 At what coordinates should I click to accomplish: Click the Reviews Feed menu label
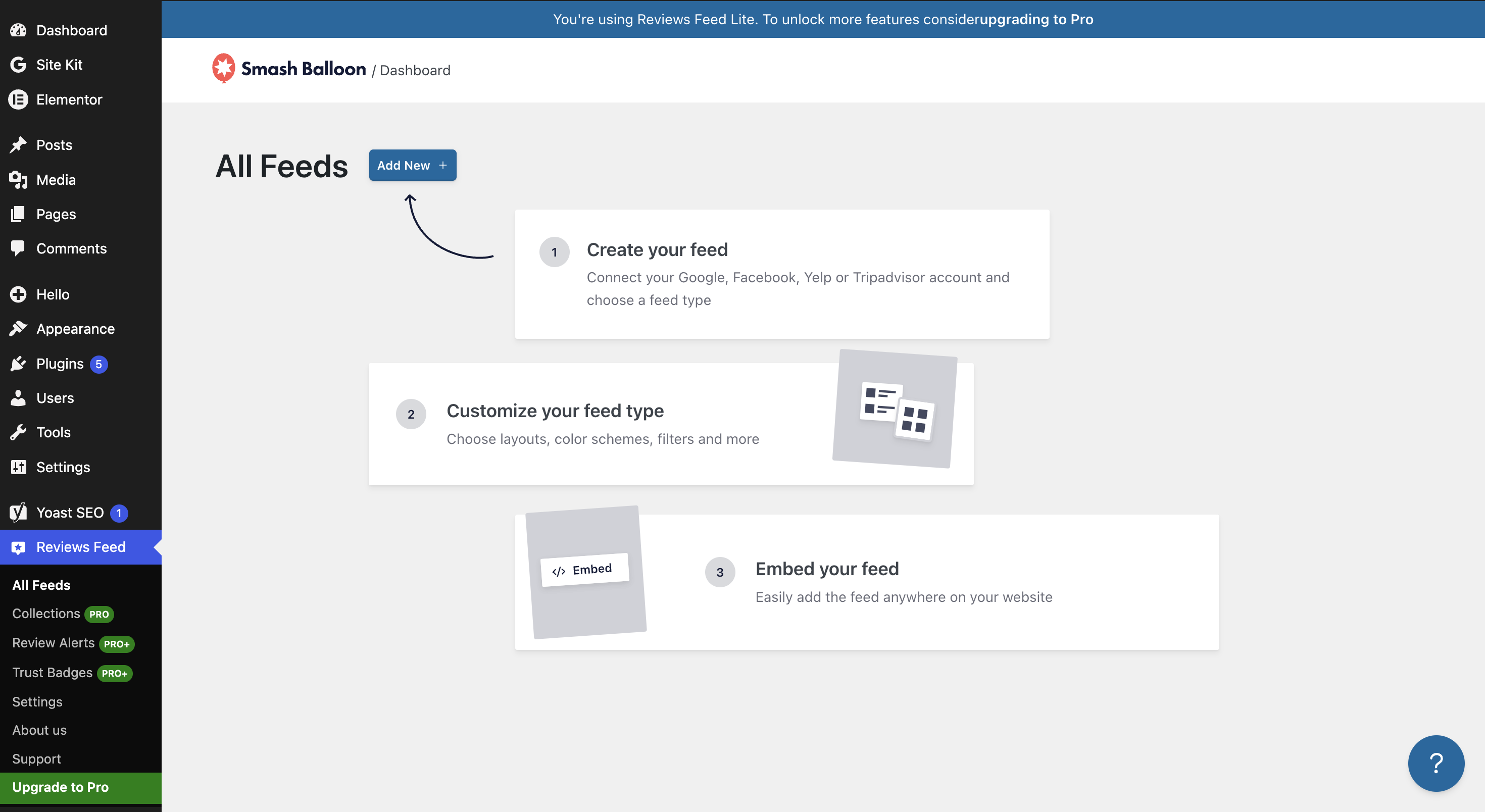tap(81, 547)
